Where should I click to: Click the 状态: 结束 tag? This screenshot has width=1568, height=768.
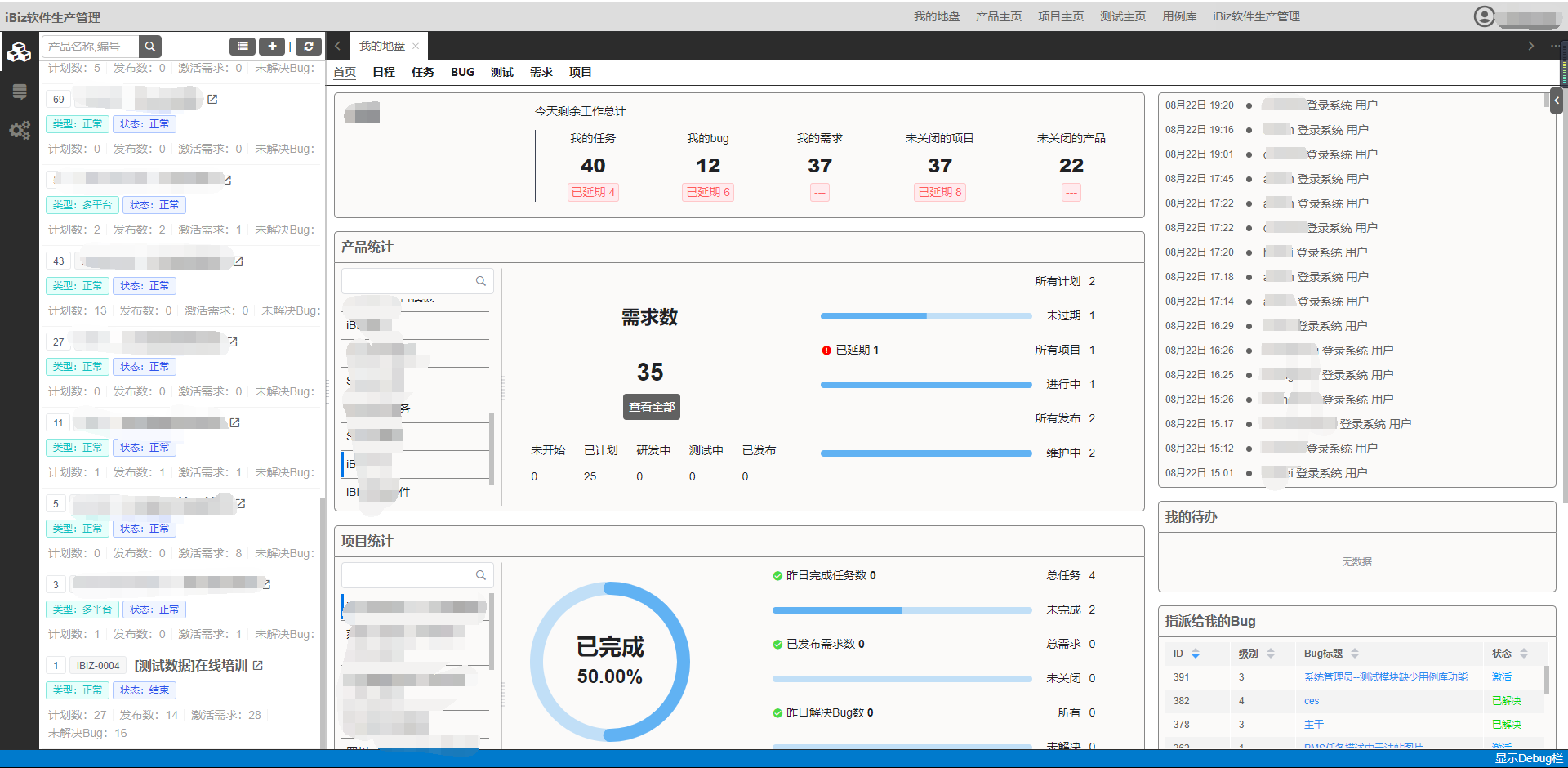coord(145,690)
